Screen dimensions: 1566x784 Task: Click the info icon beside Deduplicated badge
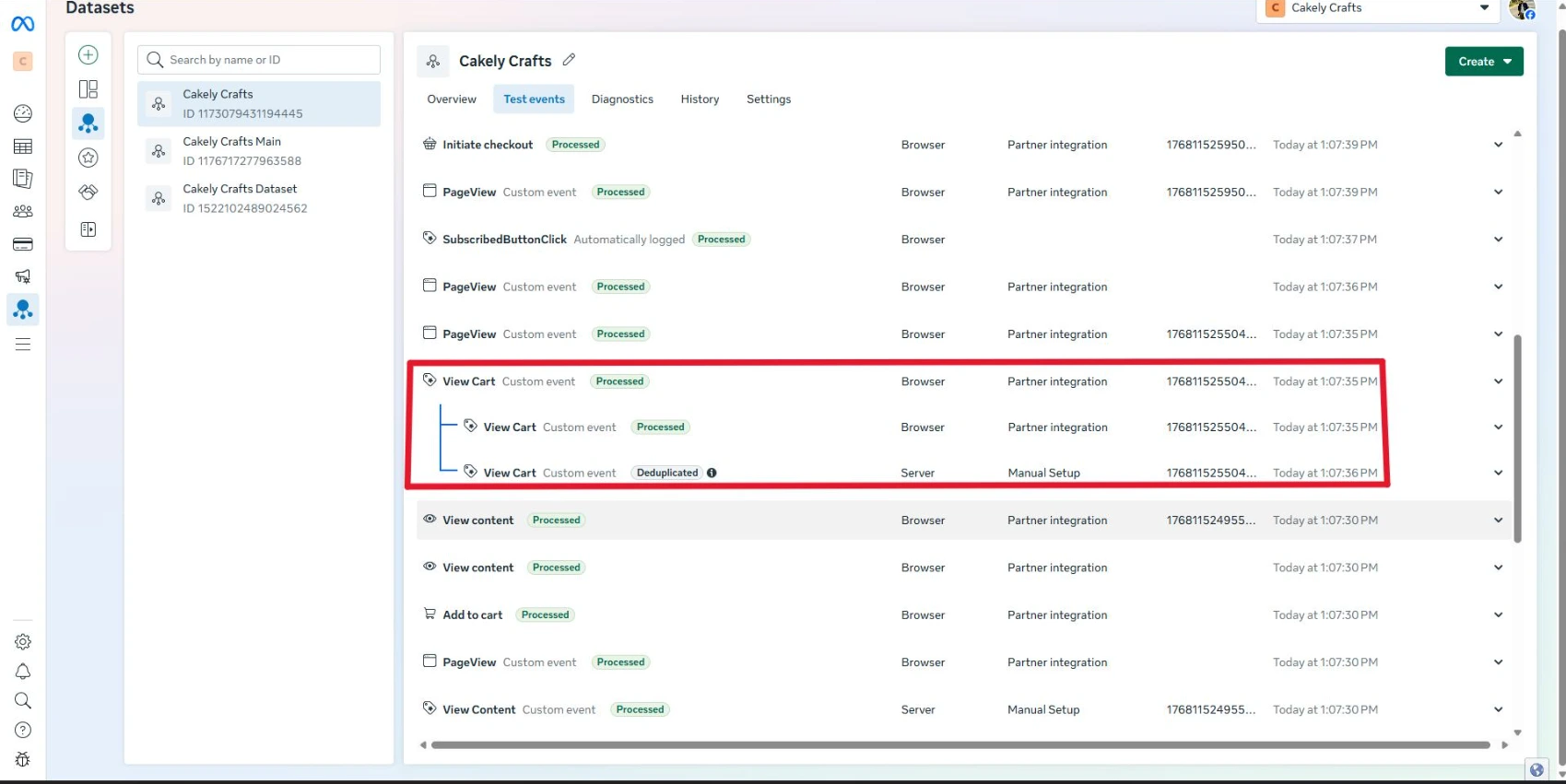coord(712,473)
